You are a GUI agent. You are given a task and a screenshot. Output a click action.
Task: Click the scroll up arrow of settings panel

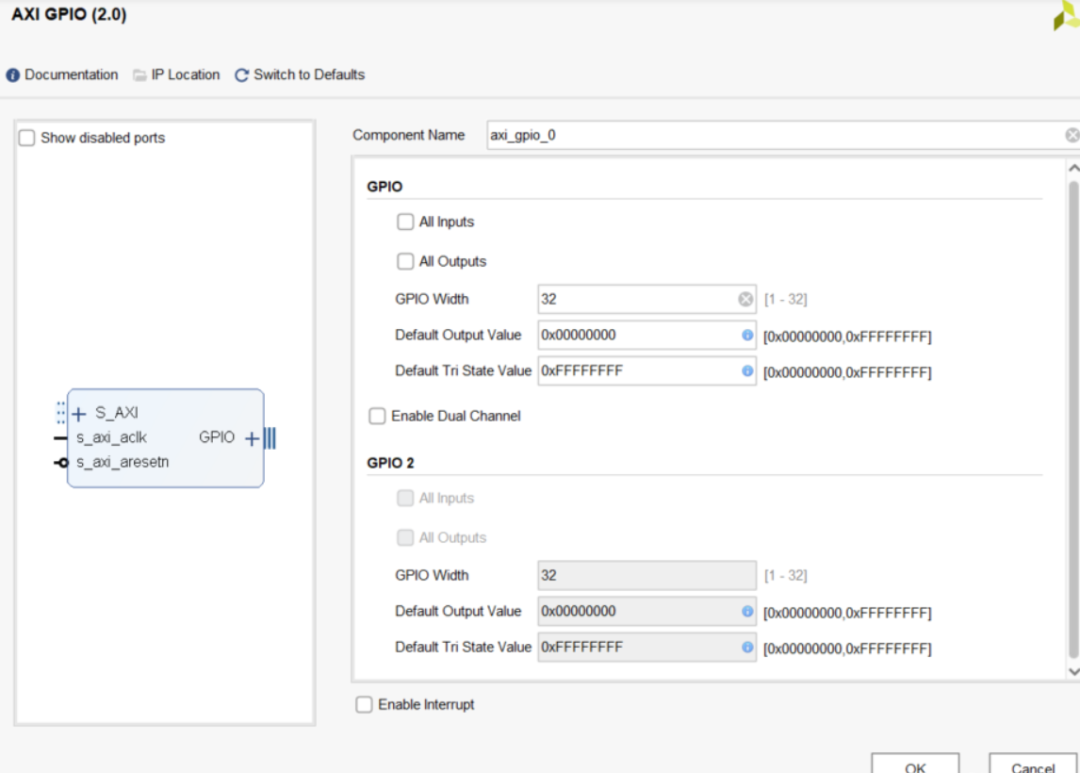coord(1073,168)
